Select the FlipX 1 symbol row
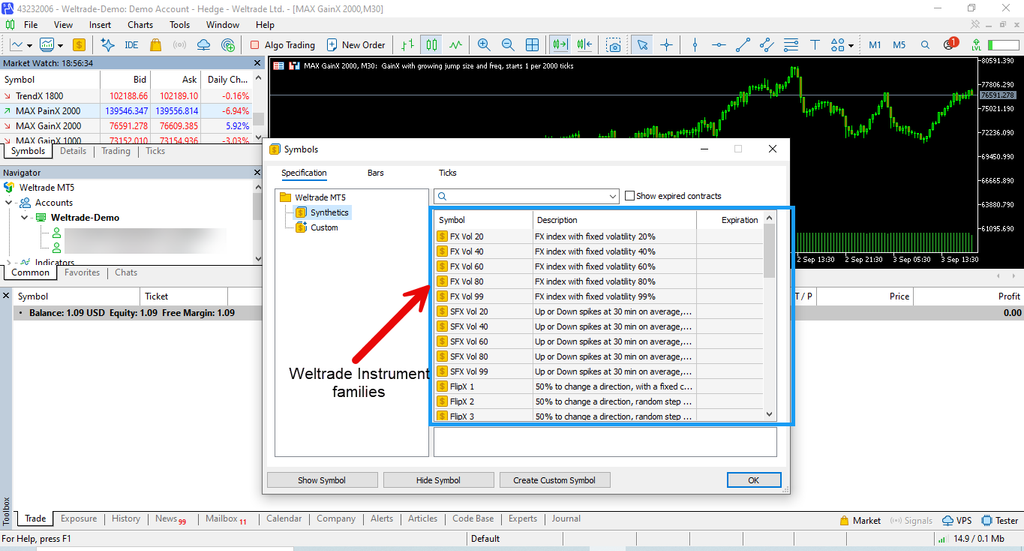1024x551 pixels. click(599, 386)
